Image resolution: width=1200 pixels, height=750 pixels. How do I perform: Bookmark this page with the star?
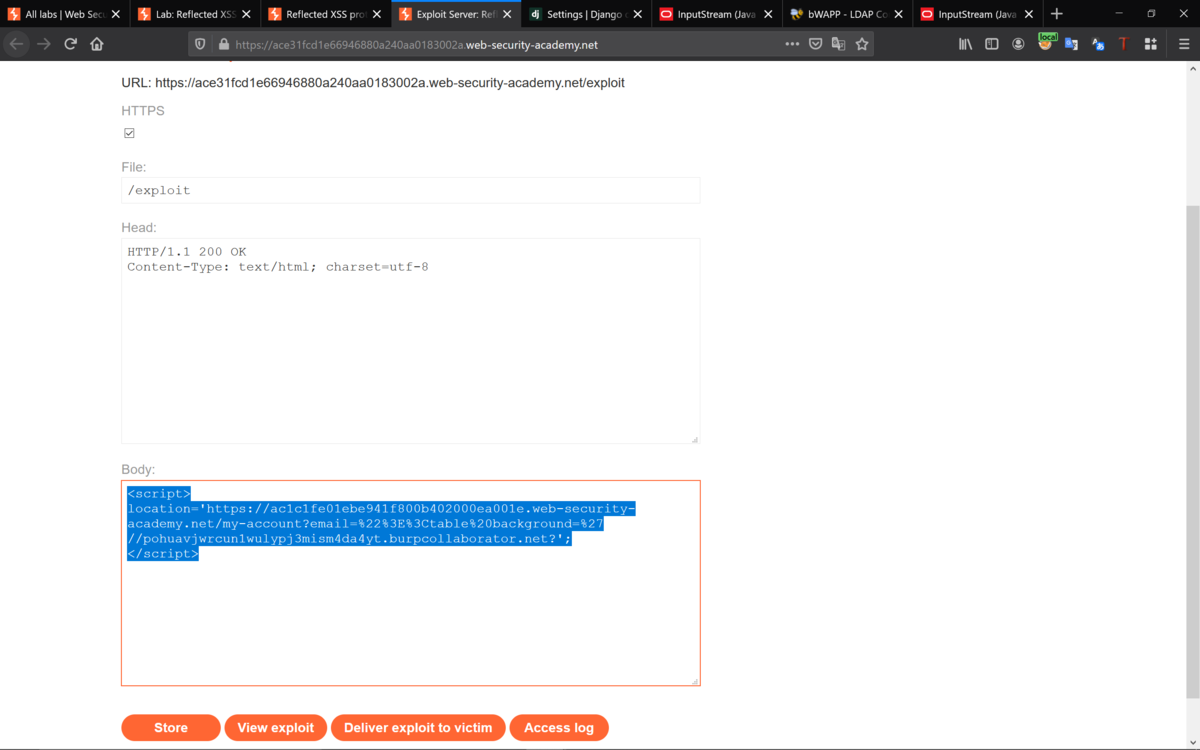[x=862, y=44]
